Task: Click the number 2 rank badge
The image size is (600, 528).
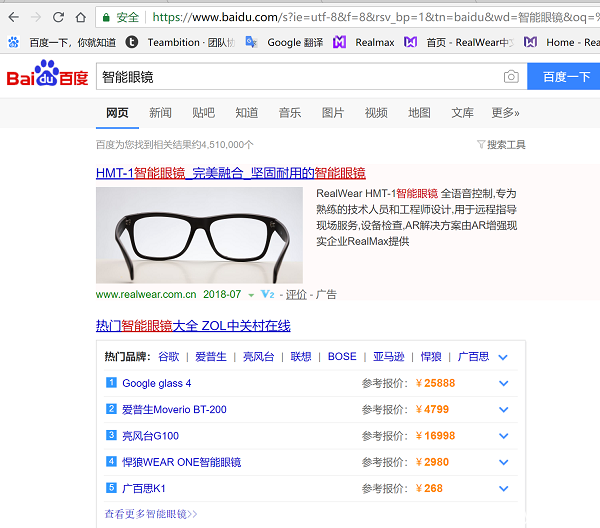Action: pyautogui.click(x=111, y=409)
